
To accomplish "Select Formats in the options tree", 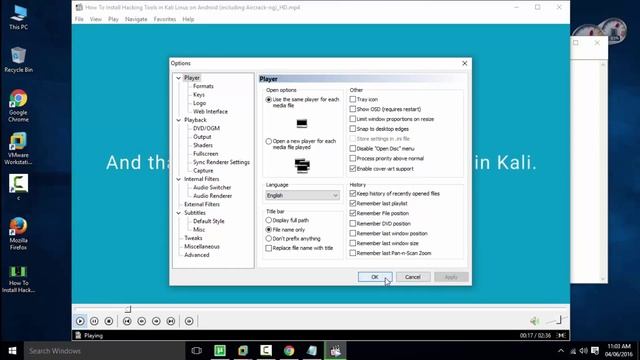I will [203, 86].
